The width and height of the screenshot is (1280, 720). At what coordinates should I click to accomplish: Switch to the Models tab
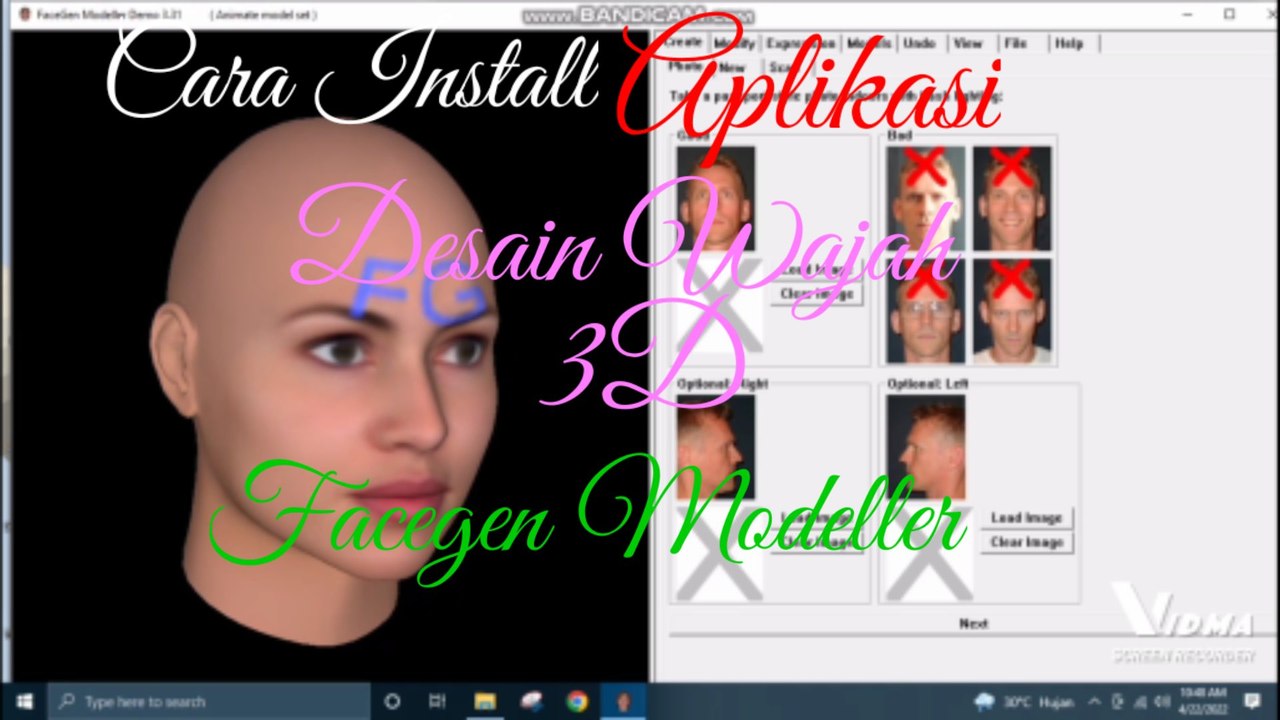(868, 43)
